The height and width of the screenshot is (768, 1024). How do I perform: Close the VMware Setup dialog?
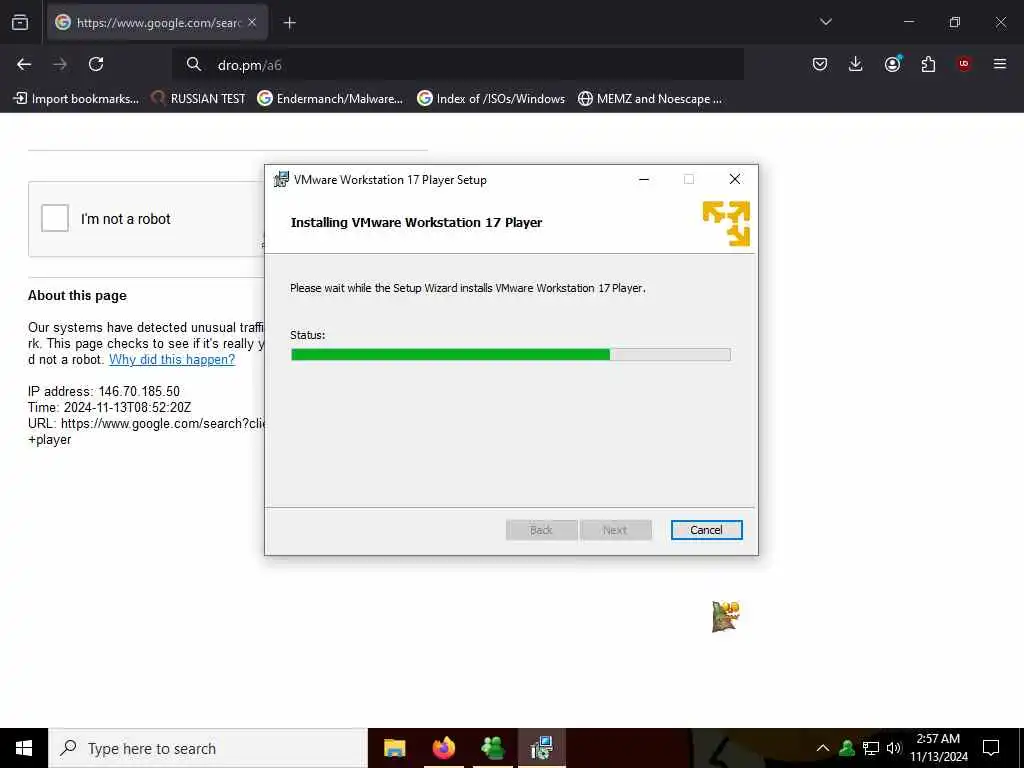click(735, 180)
